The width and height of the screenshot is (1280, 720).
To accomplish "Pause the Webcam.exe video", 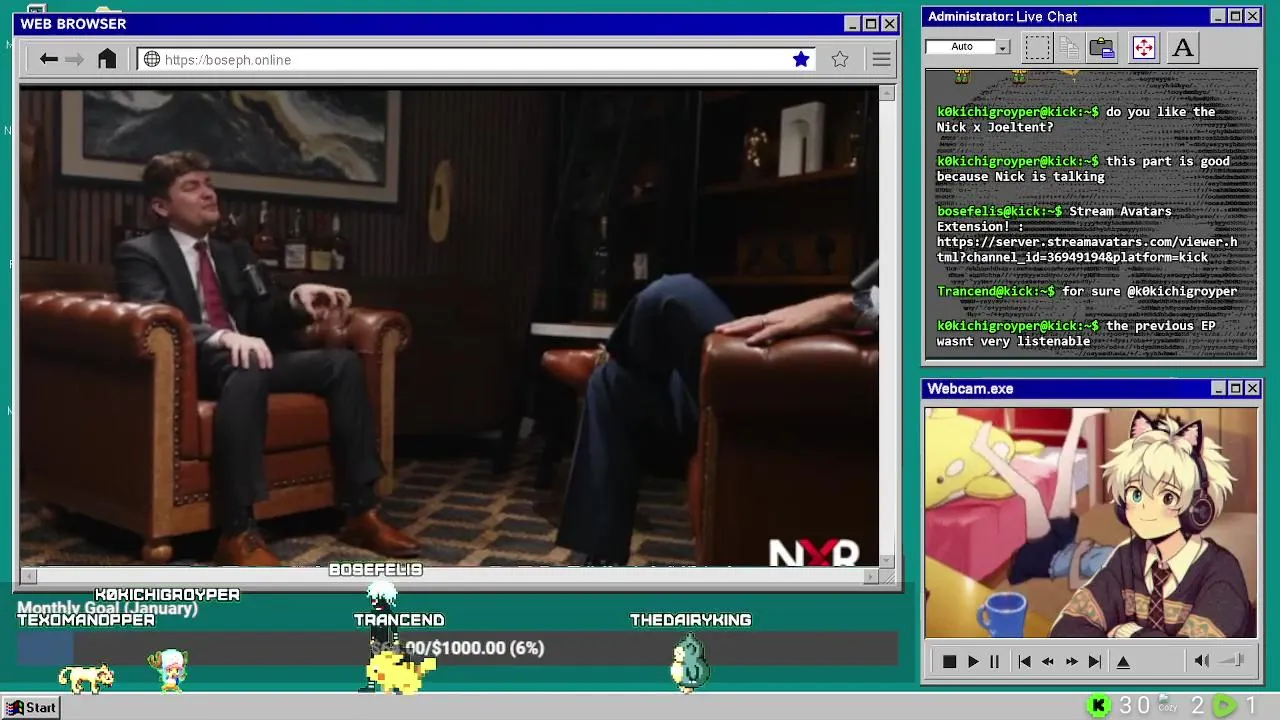I will (994, 661).
